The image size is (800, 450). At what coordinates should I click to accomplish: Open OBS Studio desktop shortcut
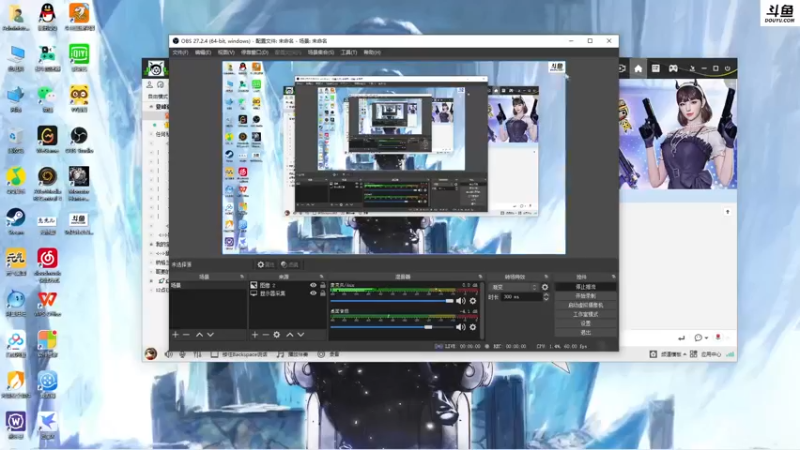coord(79,139)
